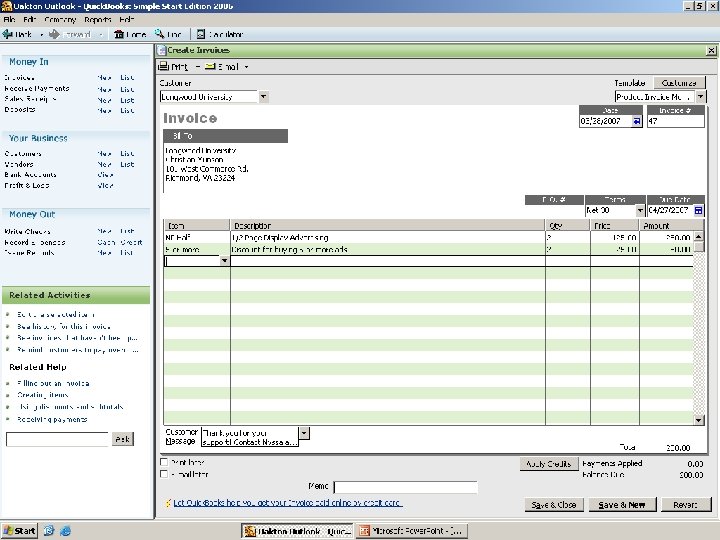This screenshot has width=720, height=540.
Task: Click List next to Issue Refunds
Action: point(127,253)
